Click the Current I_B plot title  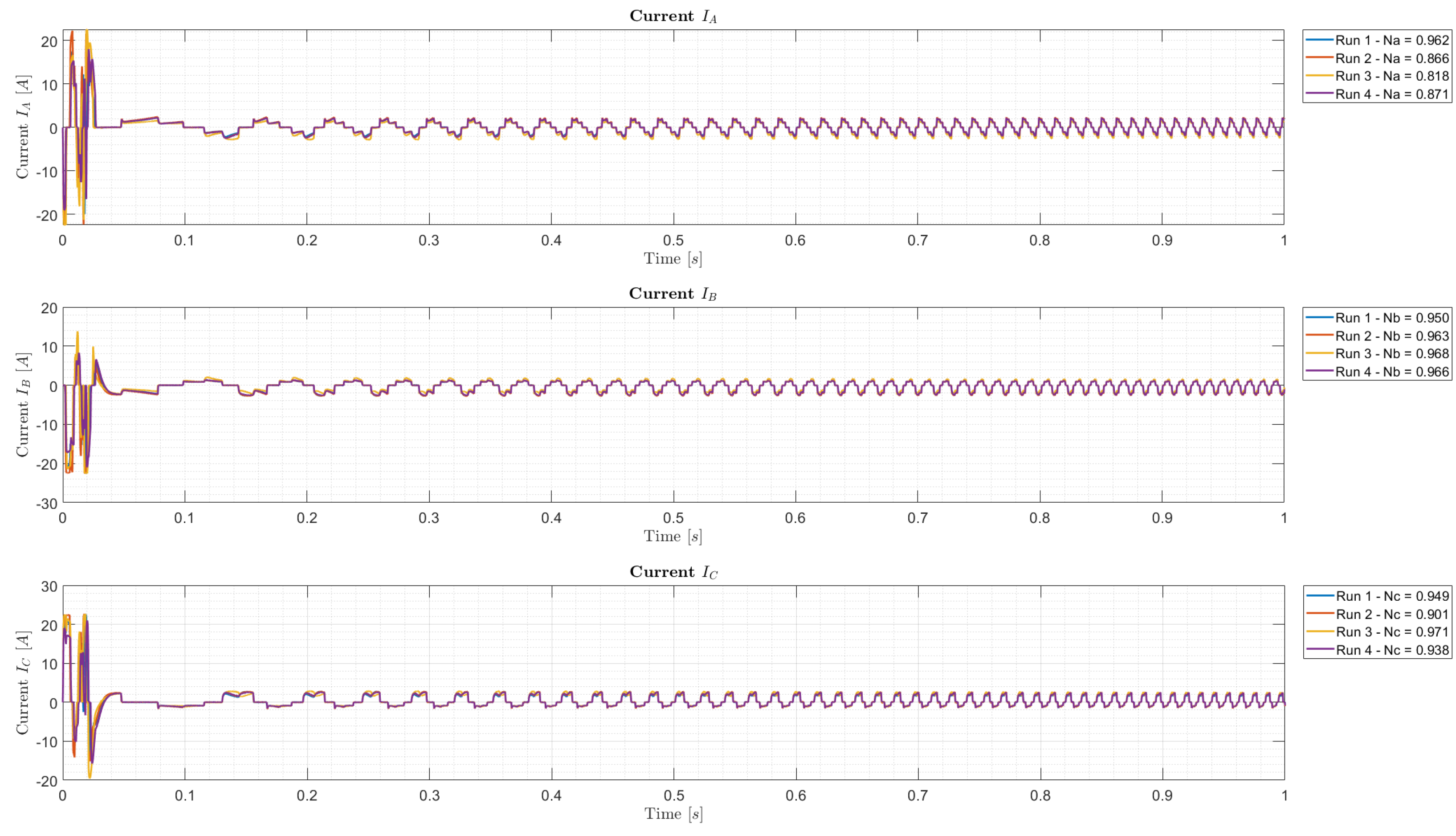click(x=673, y=294)
